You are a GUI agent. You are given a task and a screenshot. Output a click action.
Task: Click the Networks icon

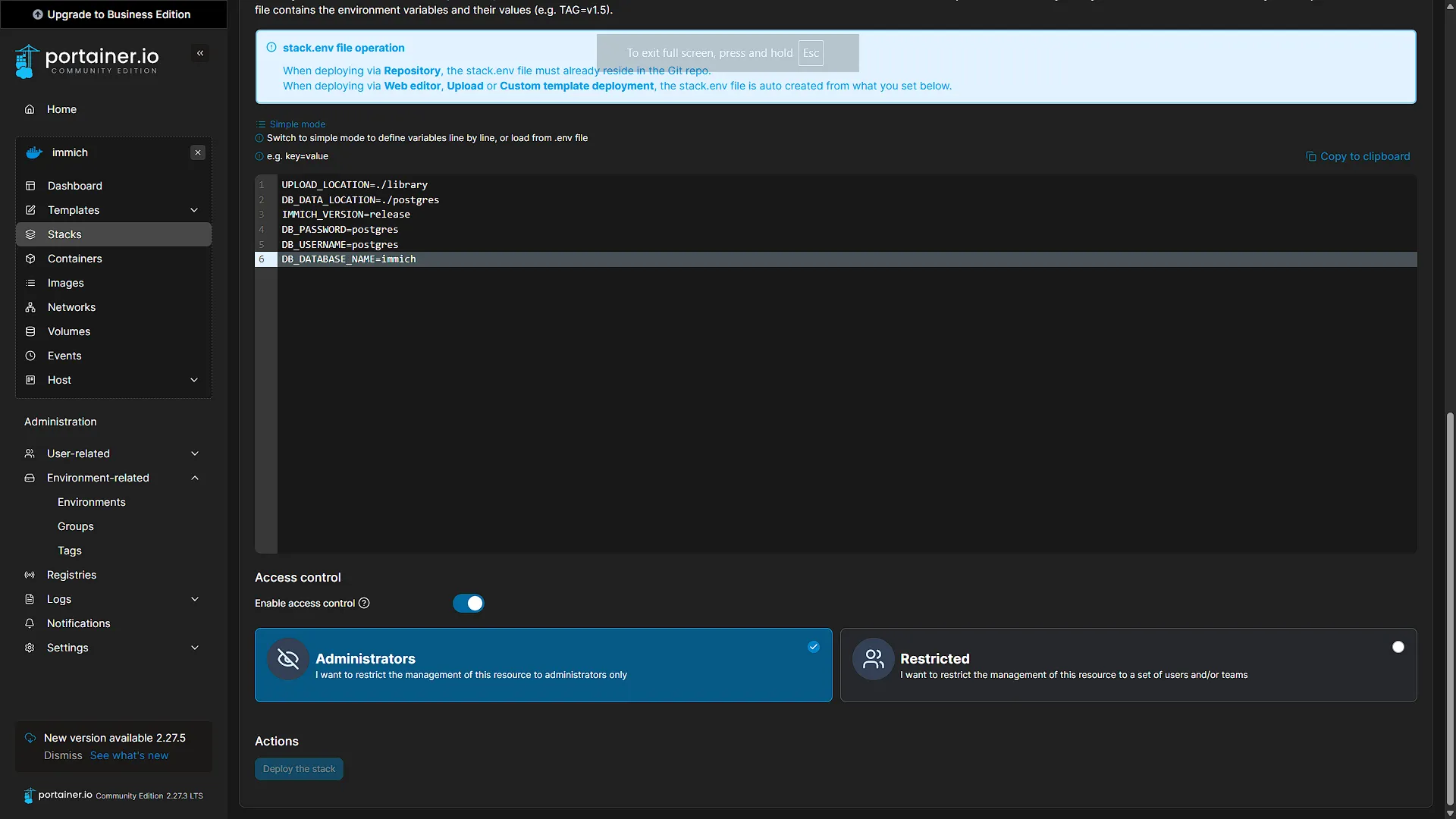30,307
